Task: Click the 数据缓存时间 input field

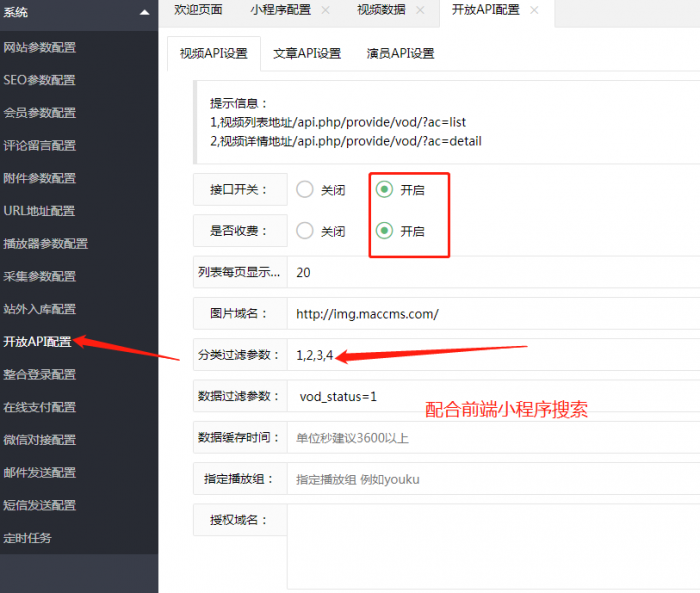Action: point(494,438)
